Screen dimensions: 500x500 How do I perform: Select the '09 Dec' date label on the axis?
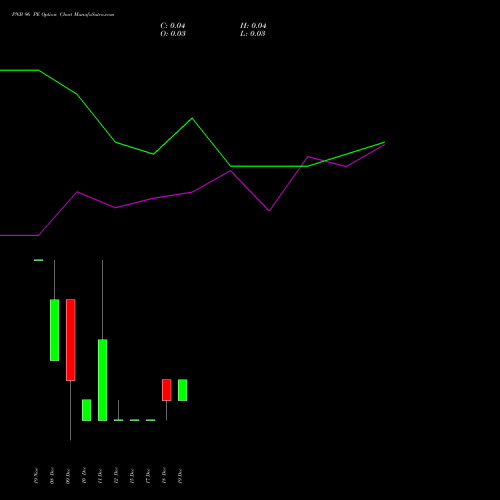(68, 475)
